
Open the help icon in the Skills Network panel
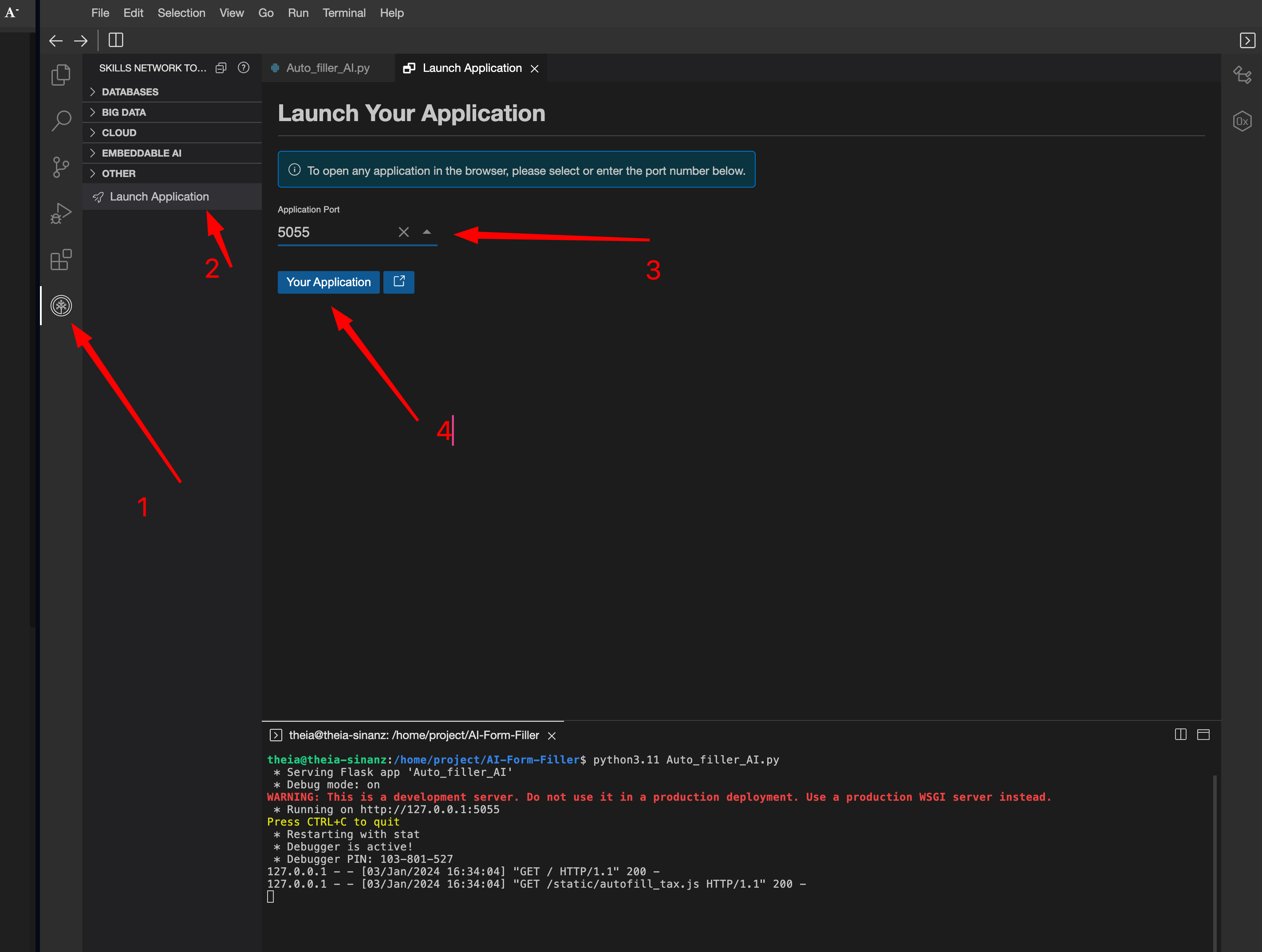(x=243, y=67)
